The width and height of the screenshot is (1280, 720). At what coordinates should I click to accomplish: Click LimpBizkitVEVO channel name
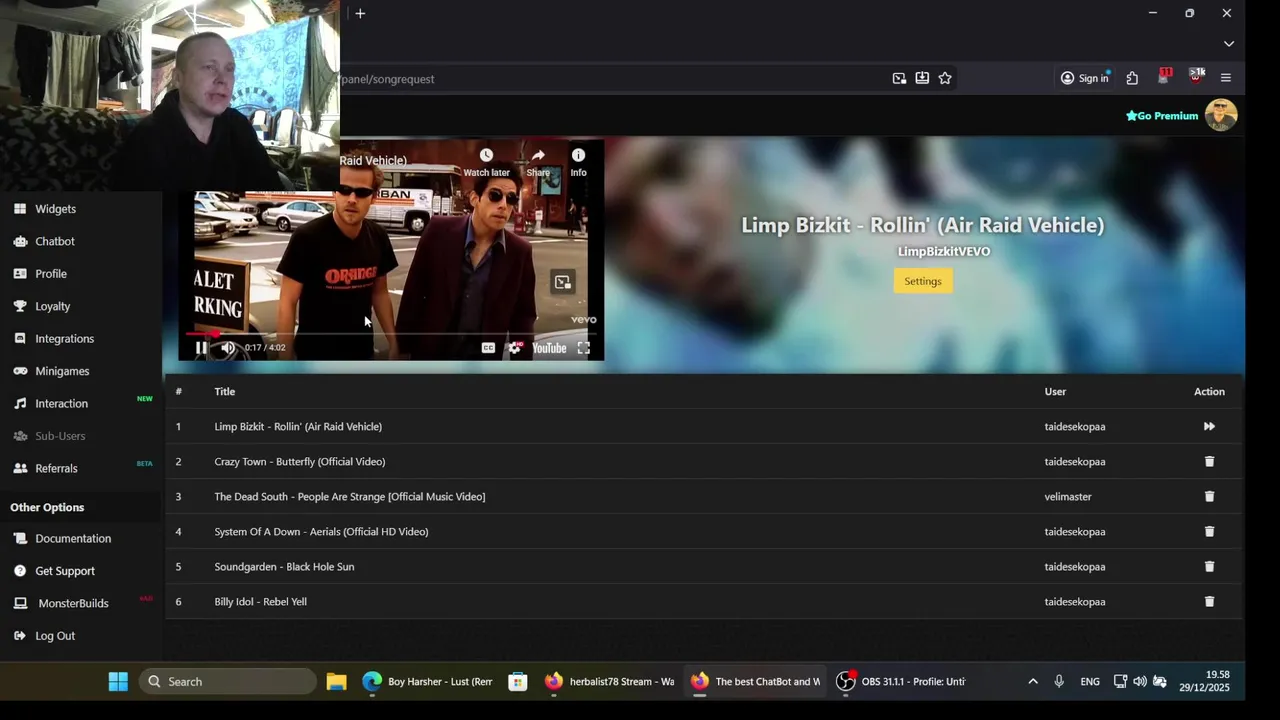(944, 251)
